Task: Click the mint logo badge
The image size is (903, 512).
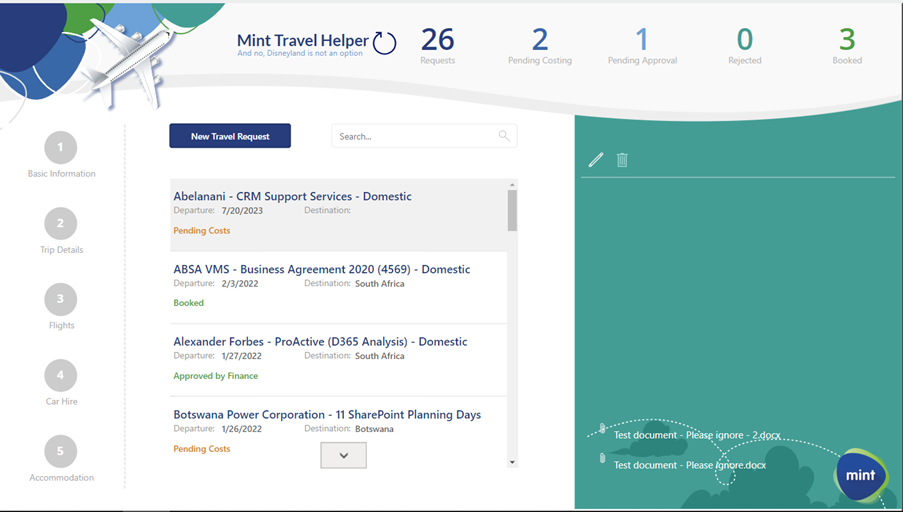Action: (860, 475)
